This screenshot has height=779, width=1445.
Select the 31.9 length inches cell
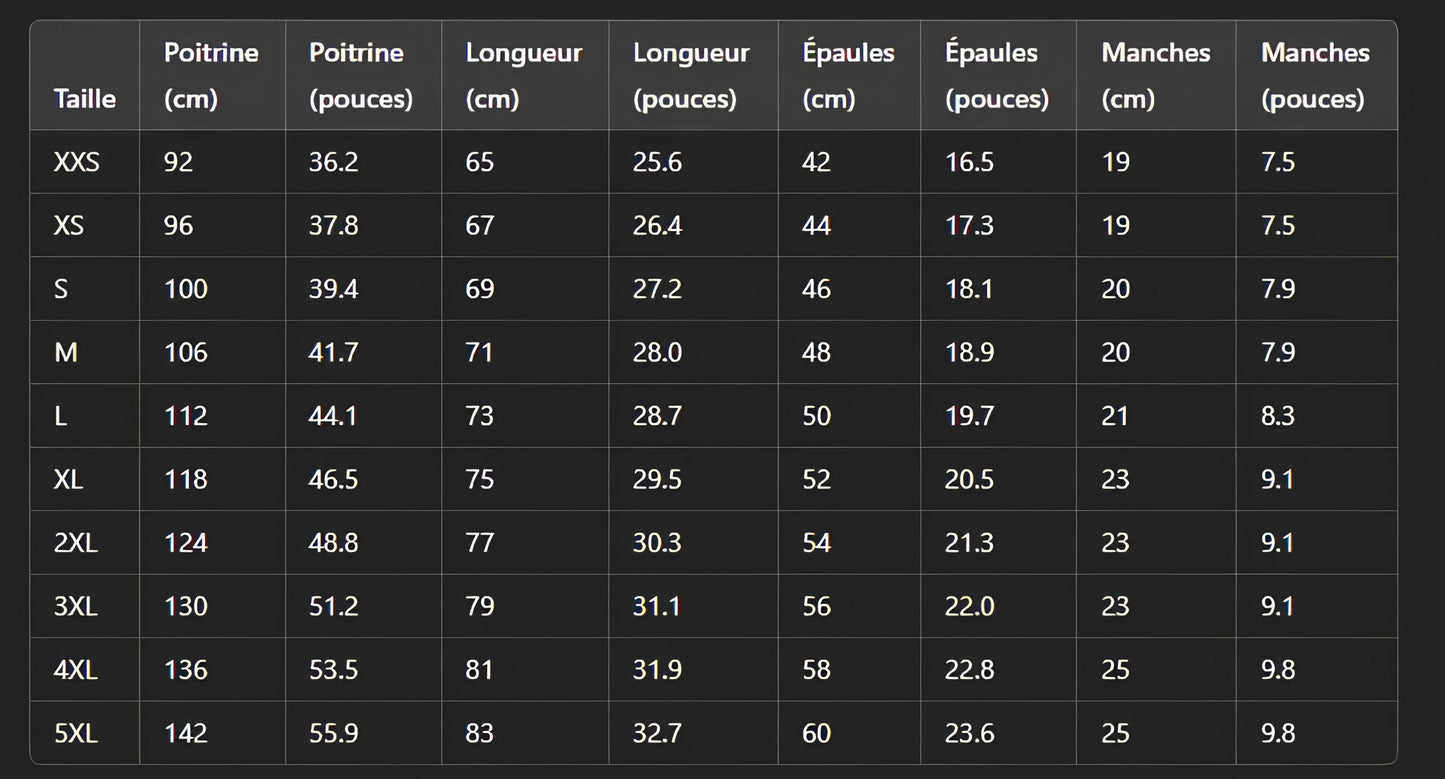[x=658, y=670]
